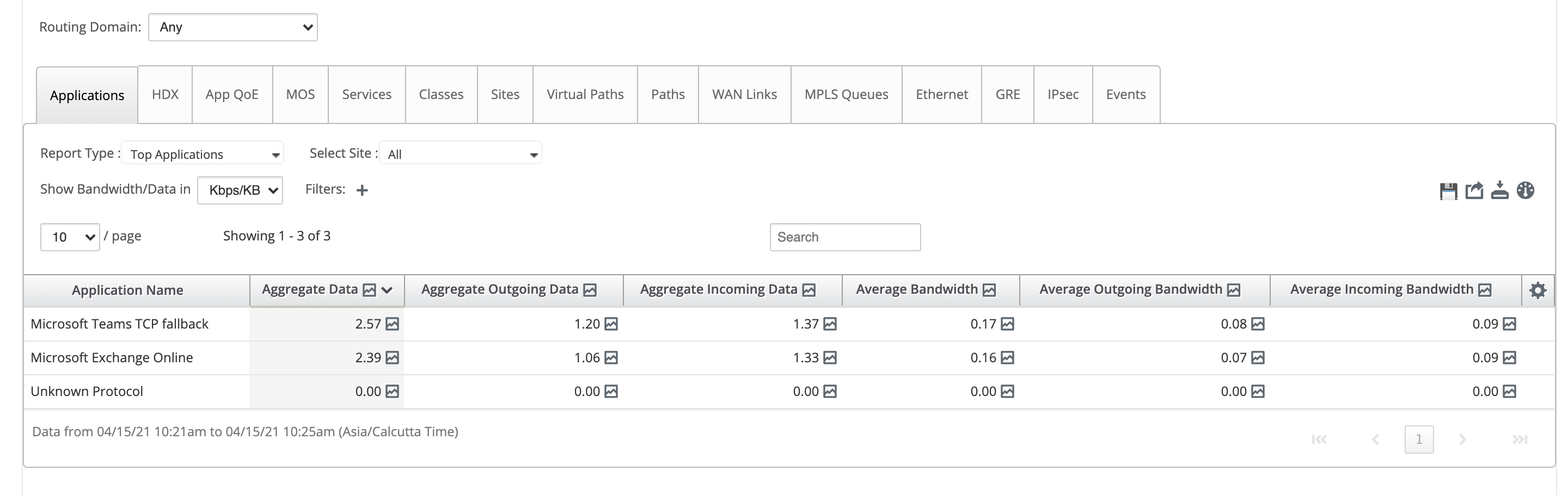This screenshot has width=1568, height=495.
Task: Open Kbps/KB bandwidth unit dropdown
Action: 240,190
